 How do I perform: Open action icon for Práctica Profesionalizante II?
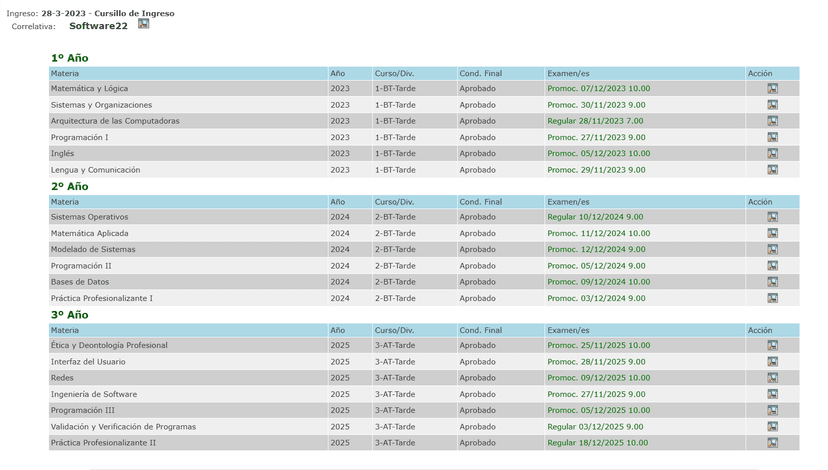pyautogui.click(x=772, y=443)
